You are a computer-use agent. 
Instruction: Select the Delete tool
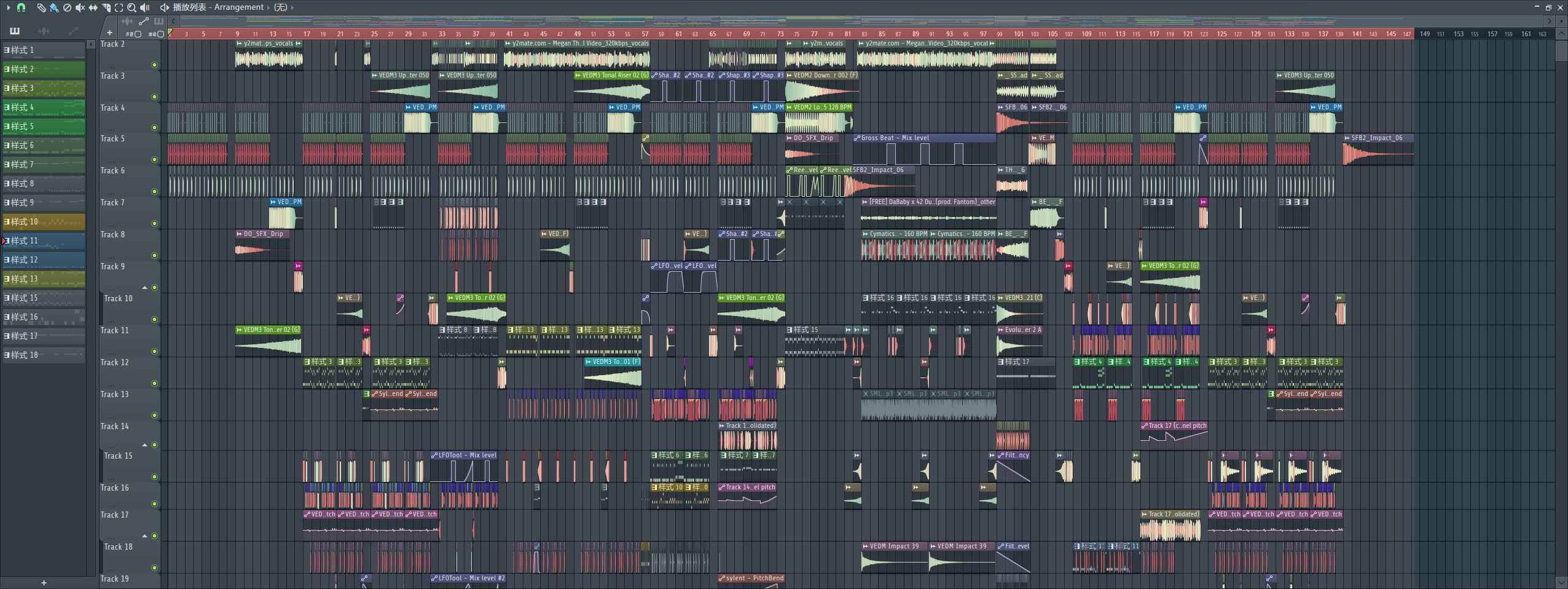pos(67,7)
